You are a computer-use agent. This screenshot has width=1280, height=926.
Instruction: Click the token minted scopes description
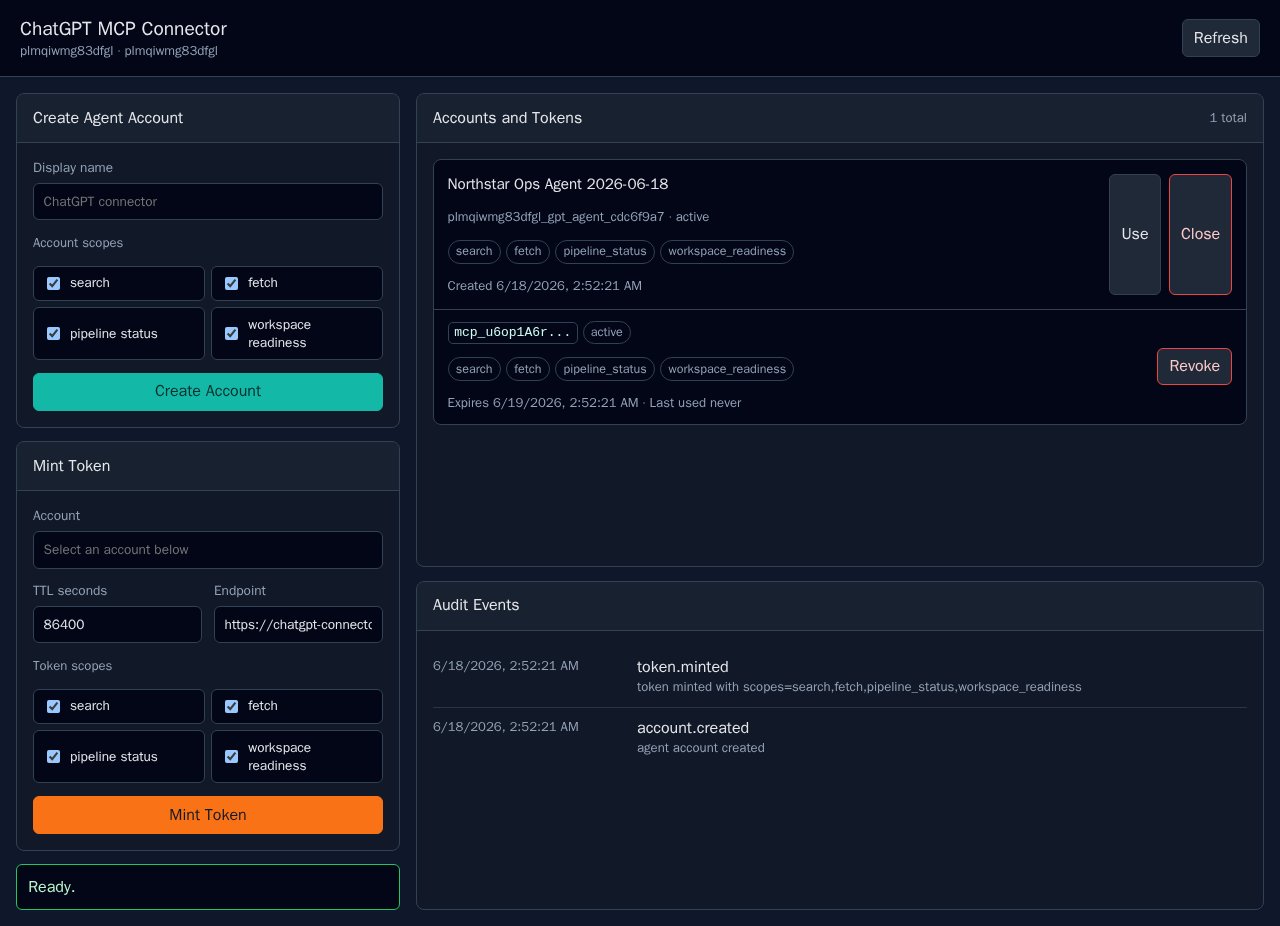click(x=859, y=687)
